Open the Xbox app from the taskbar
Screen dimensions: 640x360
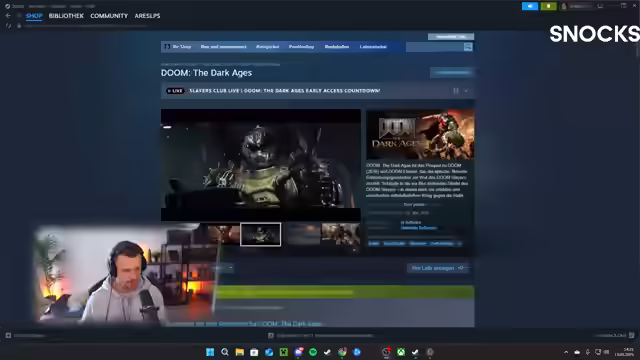(401, 352)
